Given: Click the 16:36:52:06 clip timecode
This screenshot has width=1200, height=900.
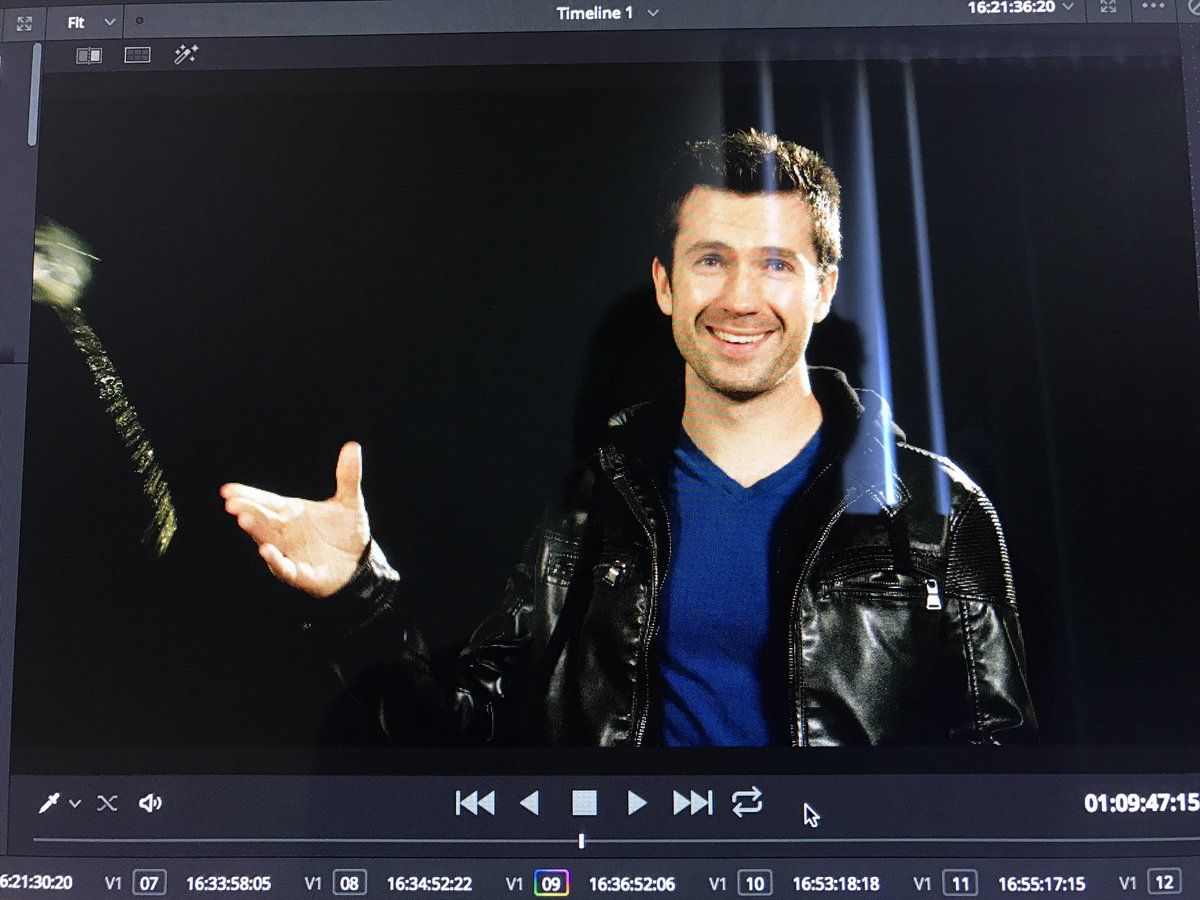Looking at the screenshot, I should point(631,884).
